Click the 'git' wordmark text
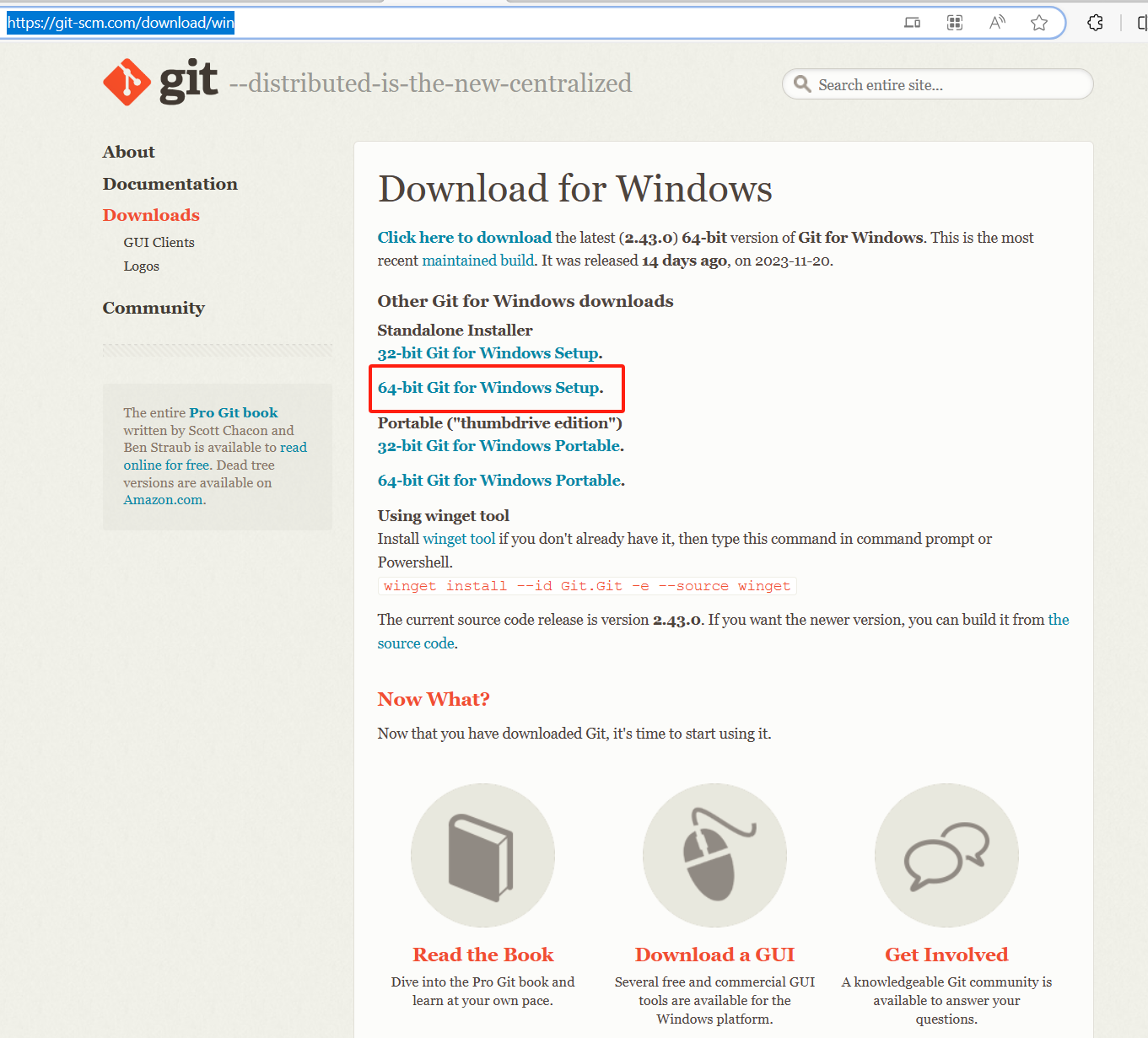Screen dimensions: 1148x1038 click(189, 82)
